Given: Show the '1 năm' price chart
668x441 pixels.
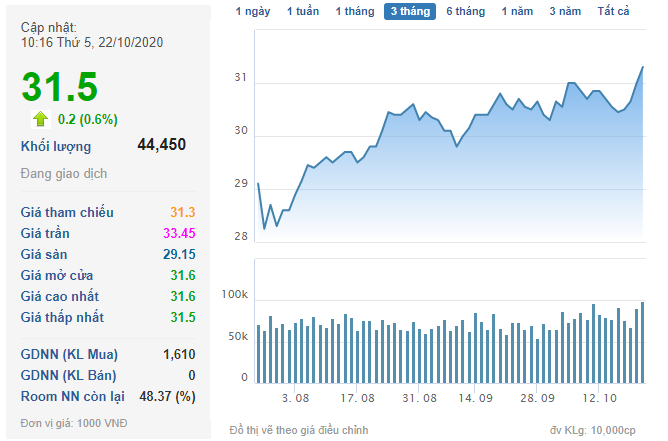Looking at the screenshot, I should click(517, 12).
